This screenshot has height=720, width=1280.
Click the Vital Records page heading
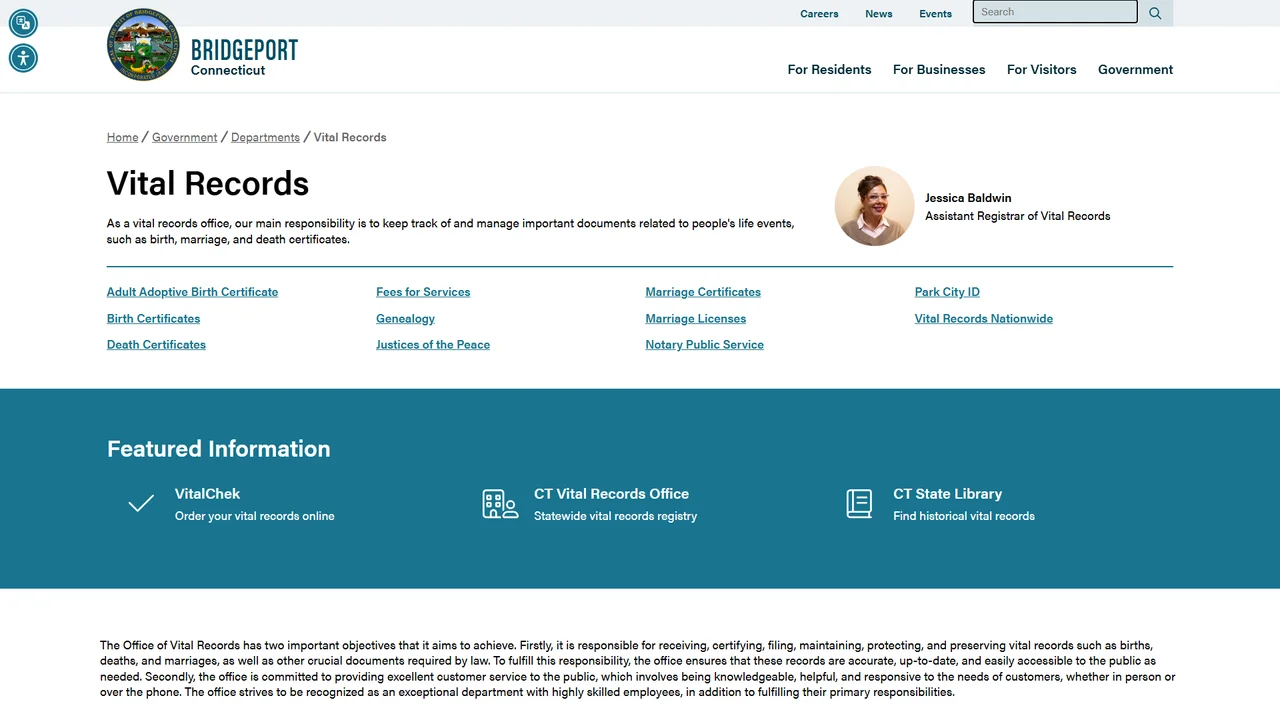coord(208,184)
